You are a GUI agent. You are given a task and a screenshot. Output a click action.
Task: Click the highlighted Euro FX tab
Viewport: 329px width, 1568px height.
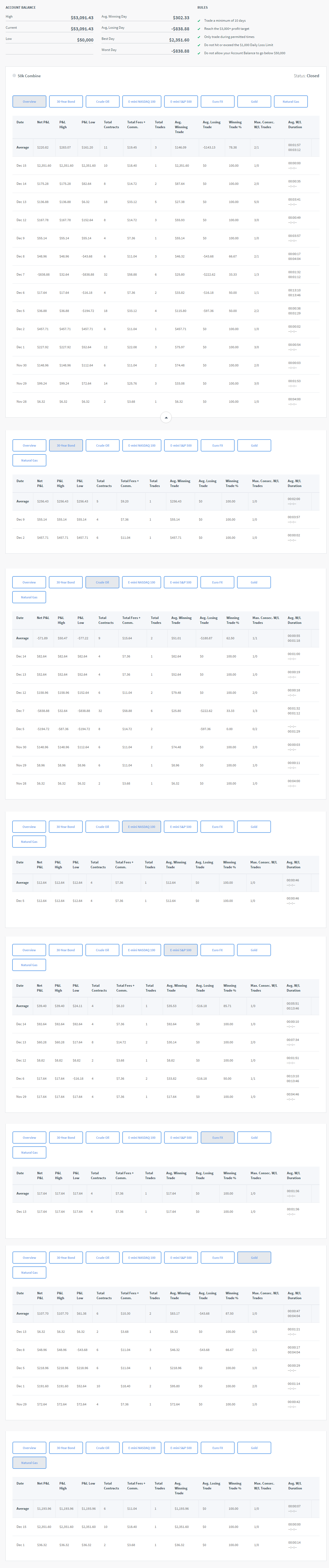[218, 1138]
